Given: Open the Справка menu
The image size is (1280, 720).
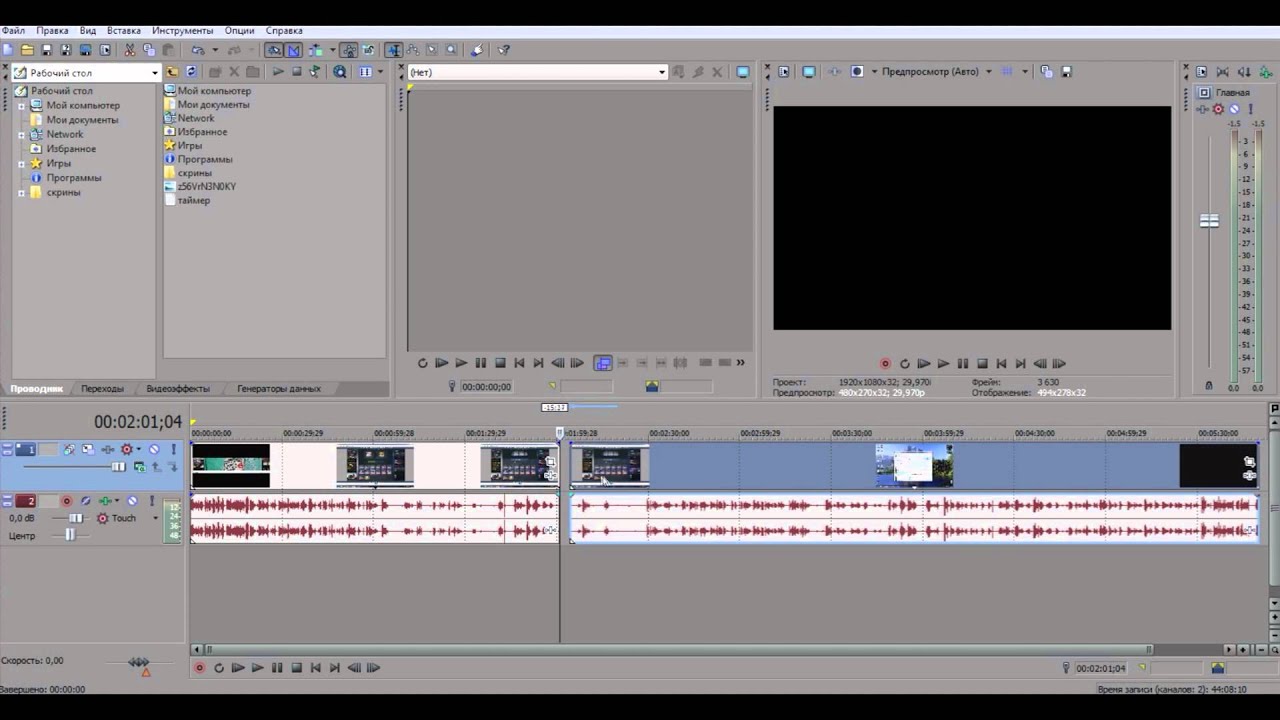Looking at the screenshot, I should coord(284,31).
